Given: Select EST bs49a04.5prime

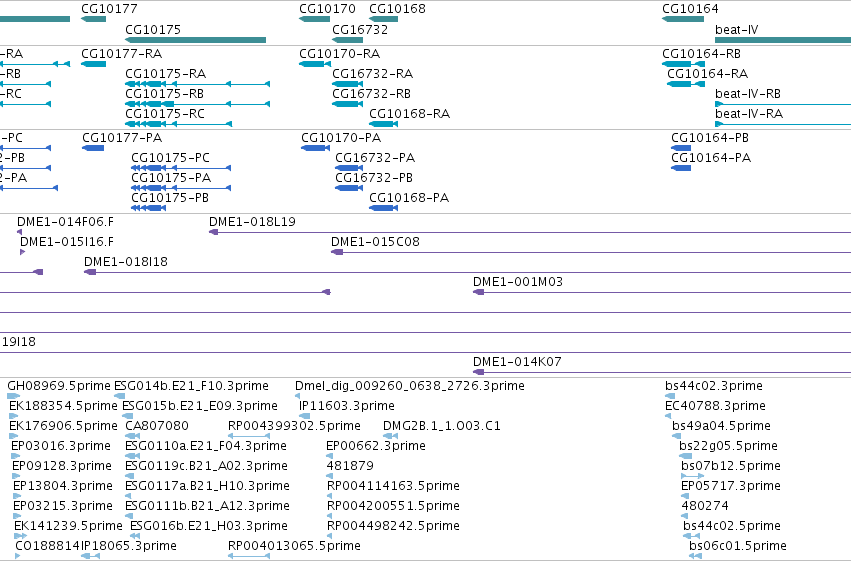Looking at the screenshot, I should tap(676, 436).
